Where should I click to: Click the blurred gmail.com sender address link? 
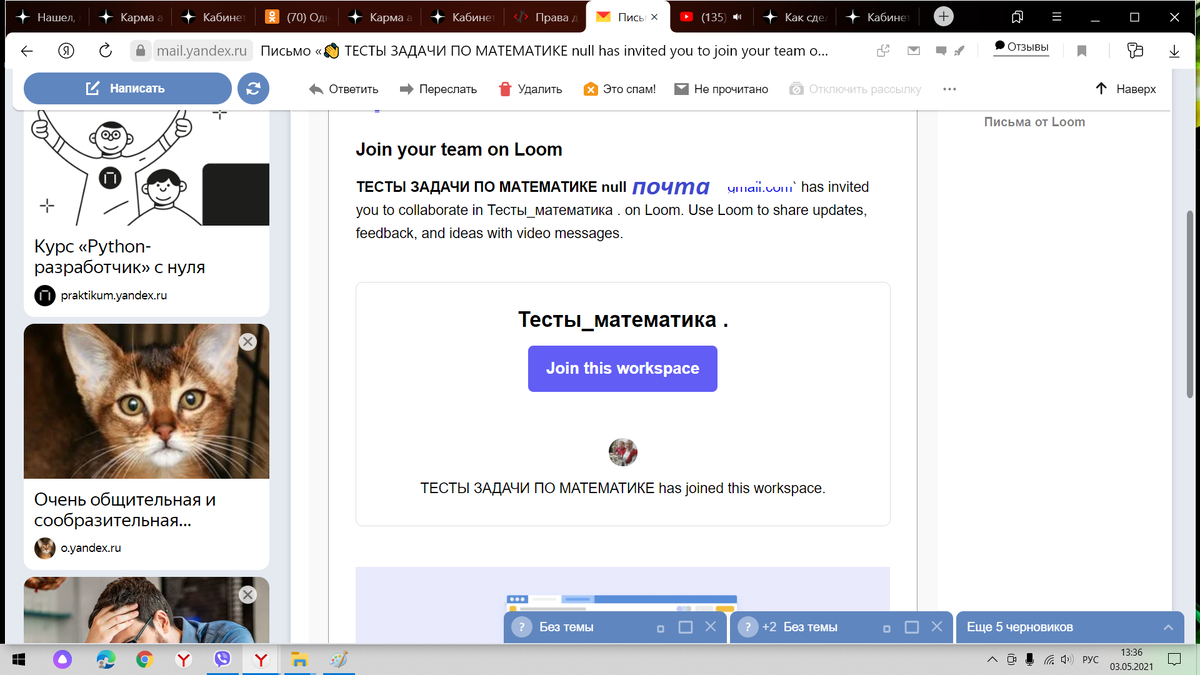point(760,186)
